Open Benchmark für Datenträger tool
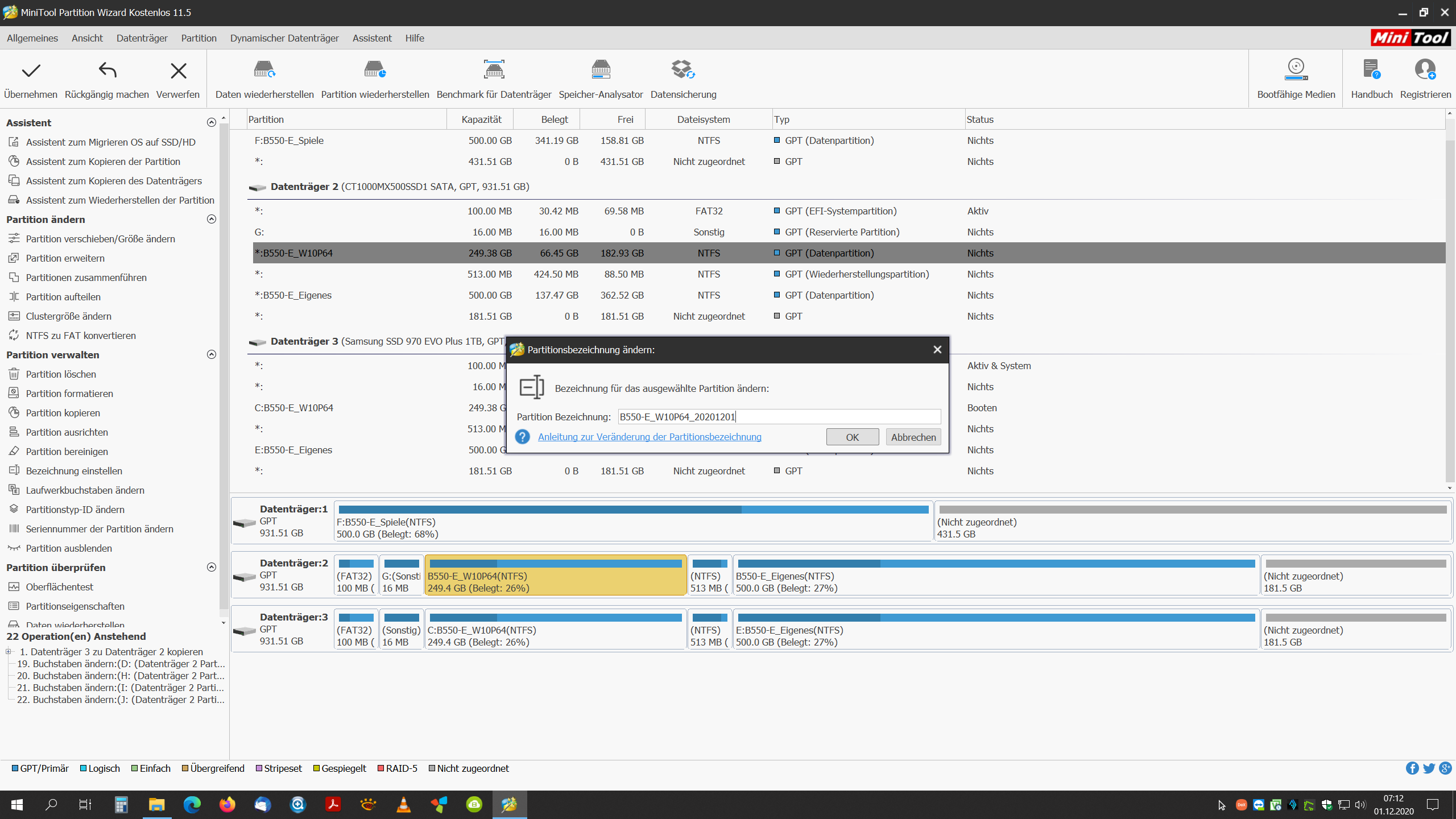 [494, 70]
